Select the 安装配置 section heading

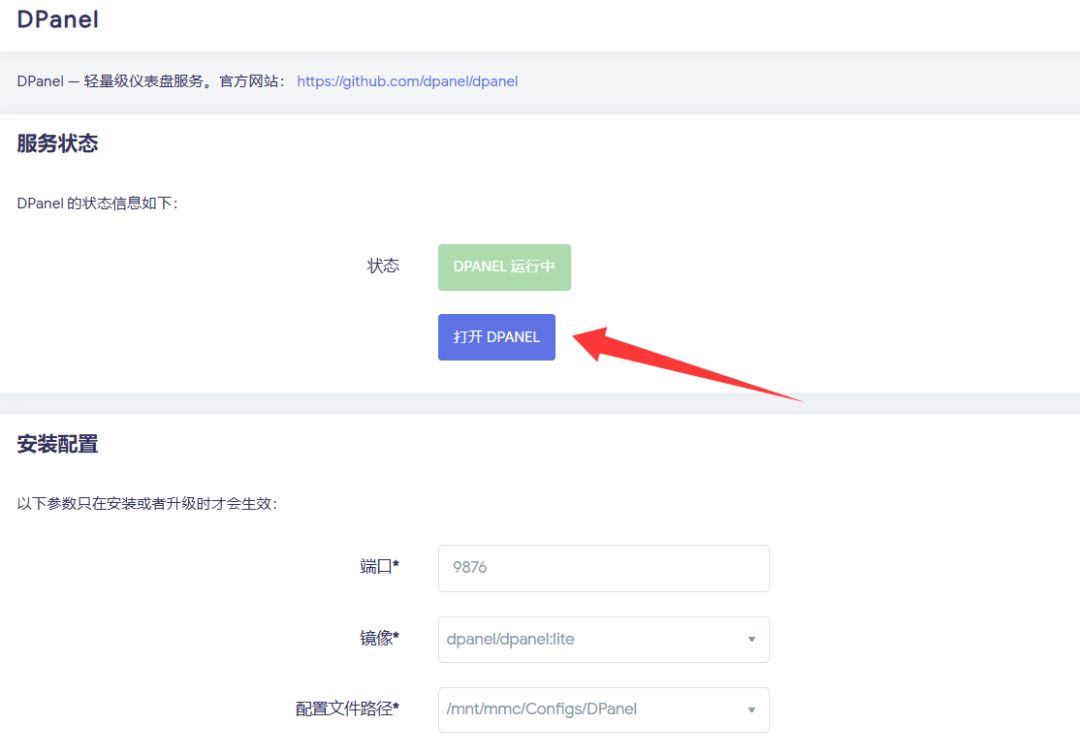click(x=57, y=445)
